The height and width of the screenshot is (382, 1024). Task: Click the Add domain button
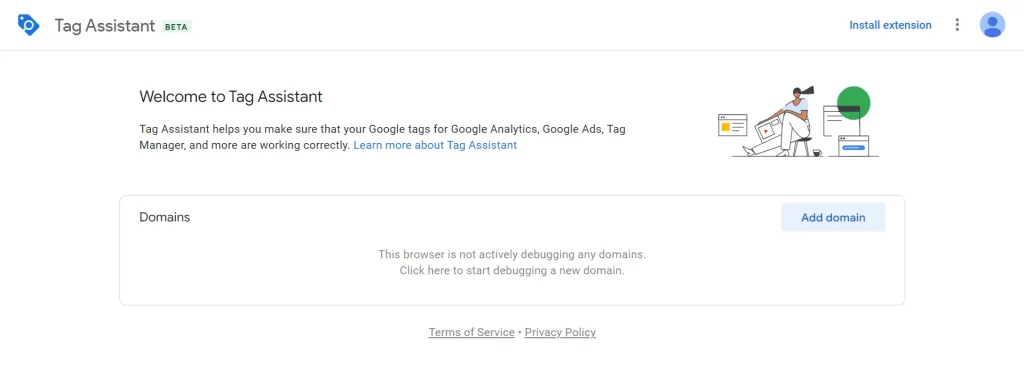(x=833, y=217)
